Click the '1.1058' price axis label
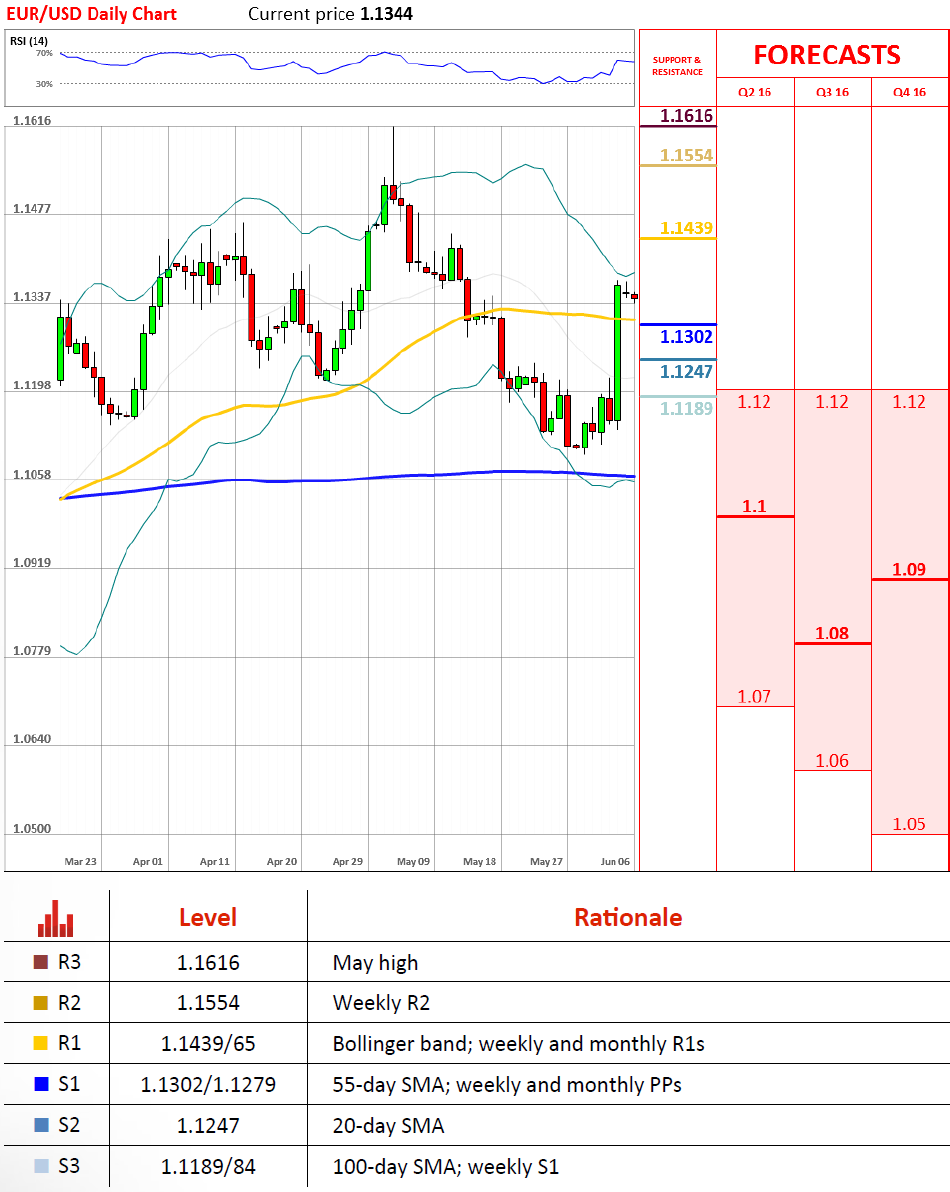This screenshot has height=1192, width=950. [x=32, y=475]
